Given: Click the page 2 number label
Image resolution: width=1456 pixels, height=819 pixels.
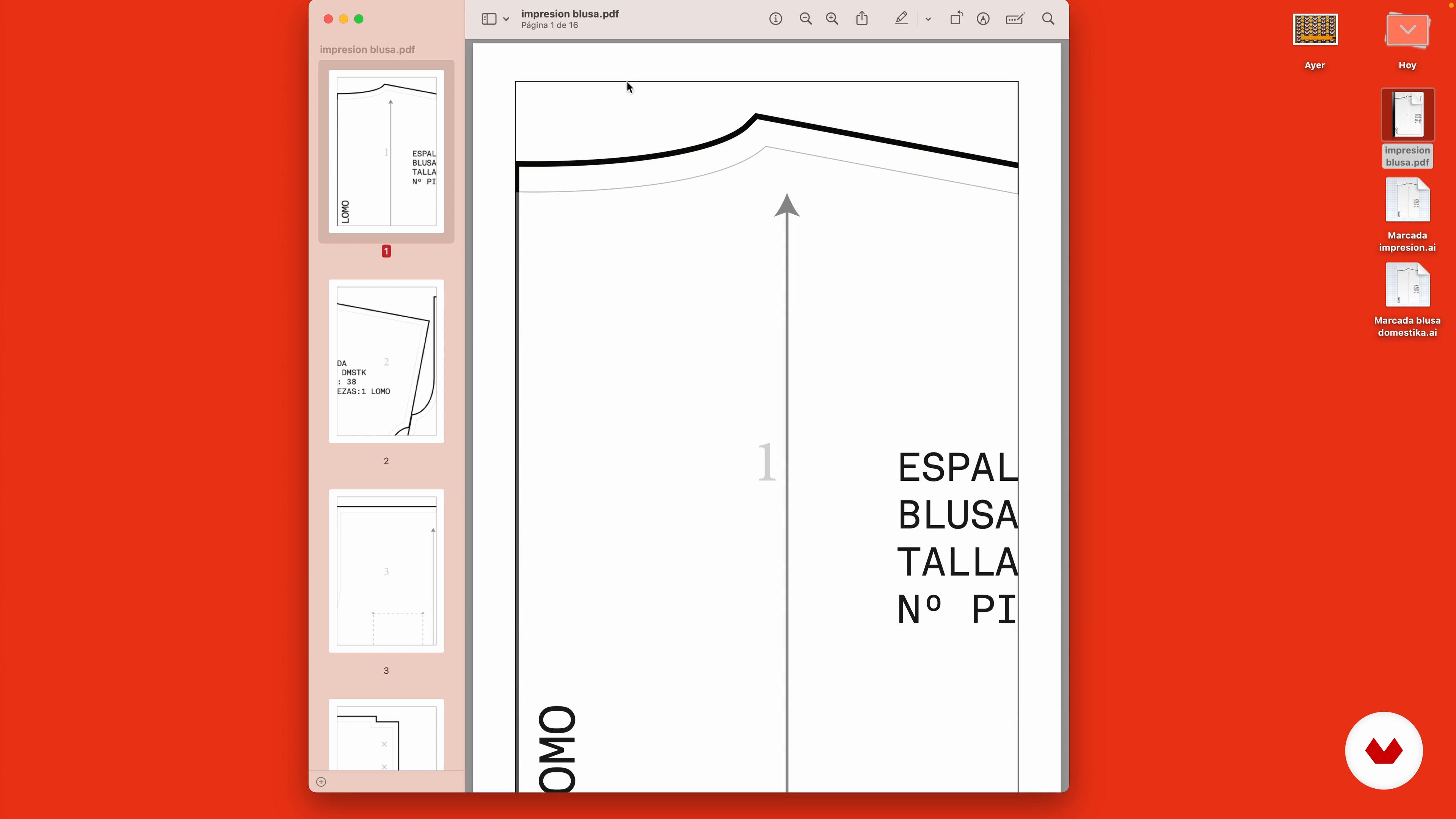Looking at the screenshot, I should [386, 461].
